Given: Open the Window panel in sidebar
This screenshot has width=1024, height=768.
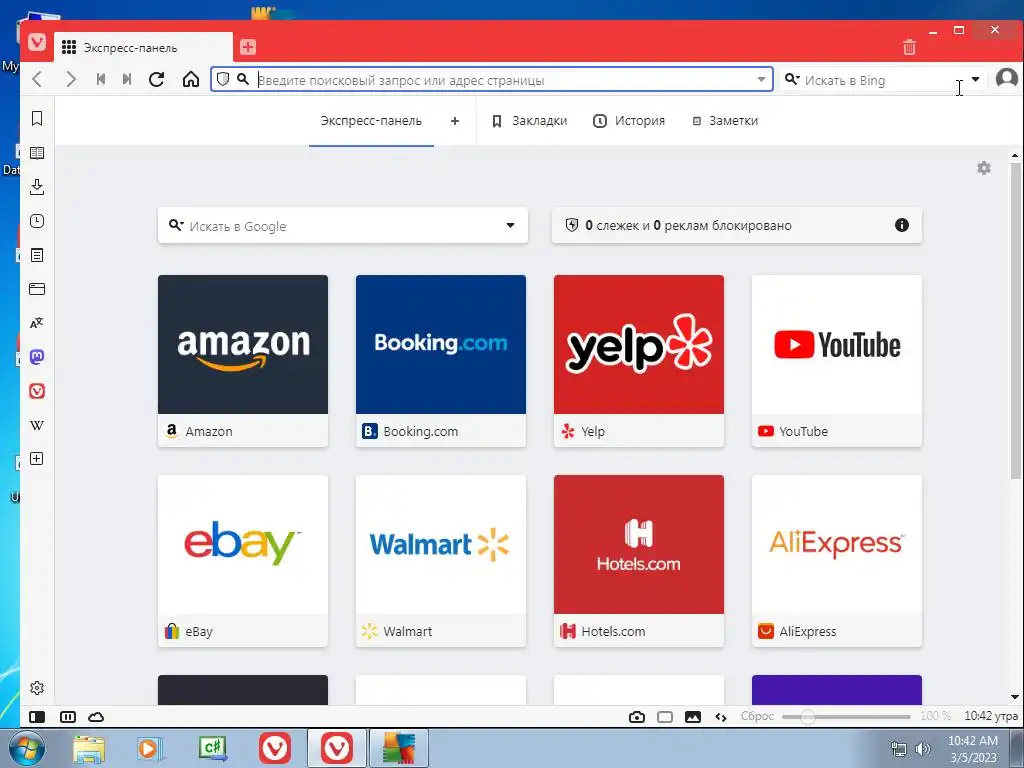Looking at the screenshot, I should pos(37,289).
